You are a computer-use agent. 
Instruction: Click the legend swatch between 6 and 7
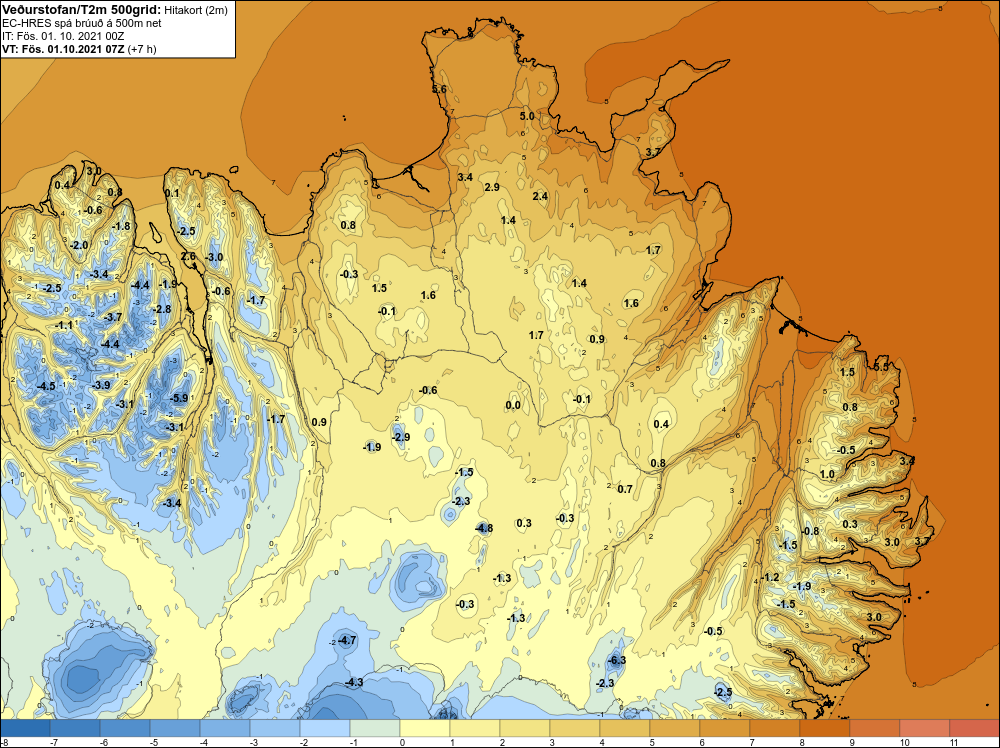725,728
